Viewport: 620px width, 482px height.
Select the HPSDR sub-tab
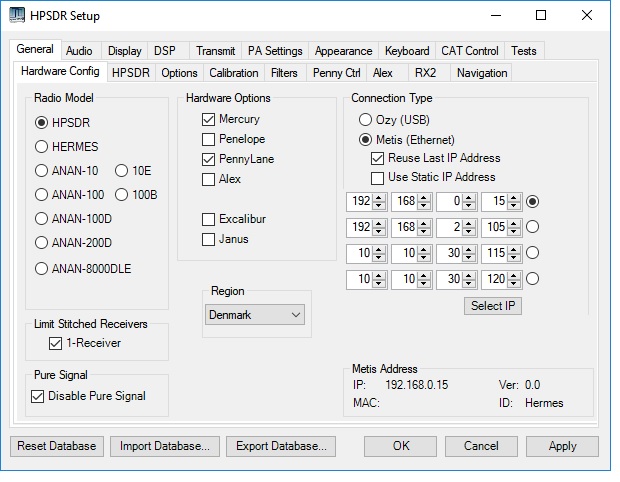tap(130, 73)
